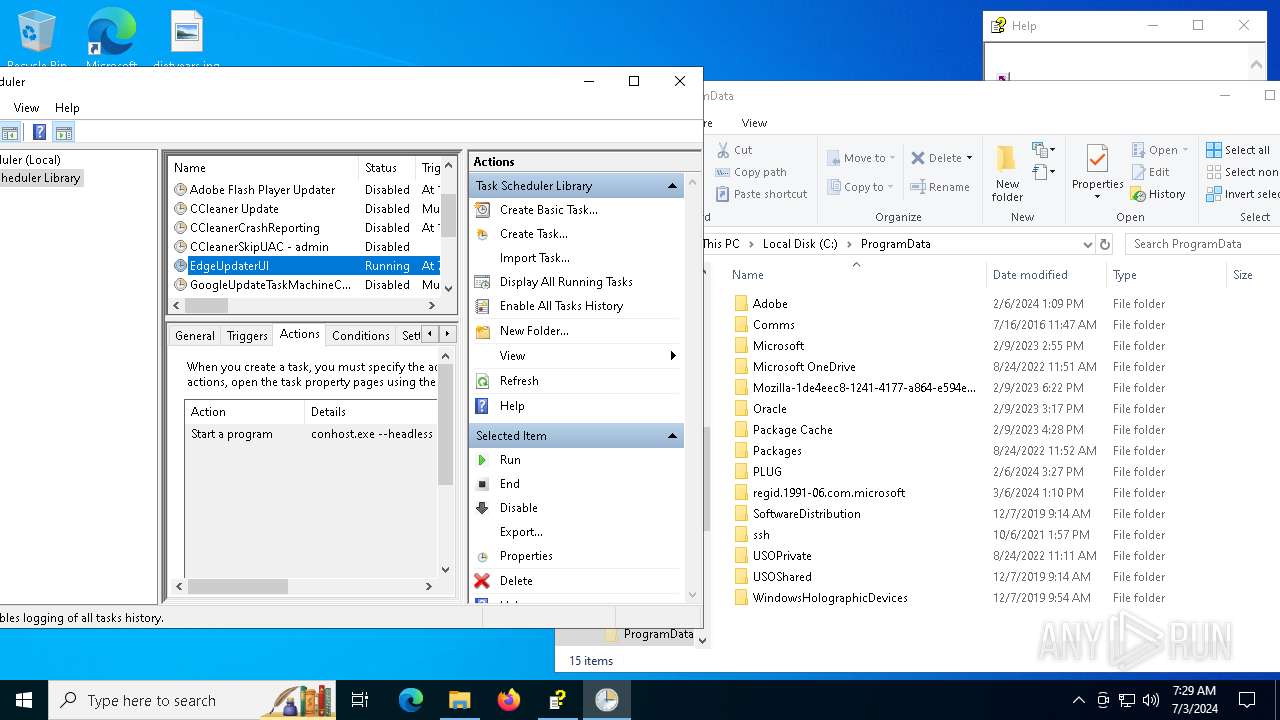This screenshot has height=720, width=1280.
Task: Select the Oracle folder in ProgramData
Action: (769, 409)
